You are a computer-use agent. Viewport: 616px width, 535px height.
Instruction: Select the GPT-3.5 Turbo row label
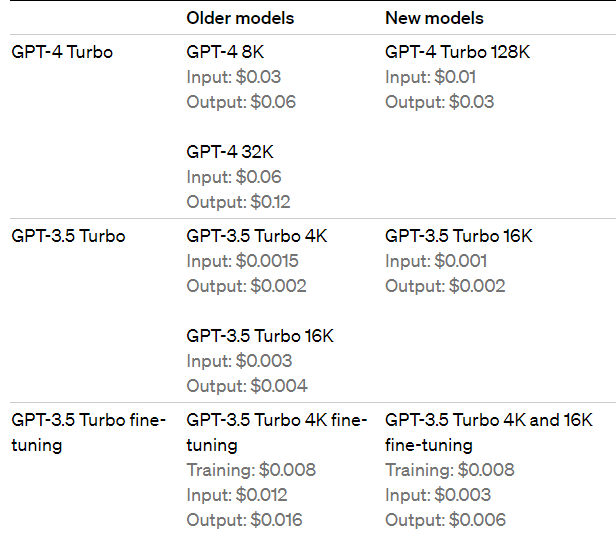(x=68, y=236)
